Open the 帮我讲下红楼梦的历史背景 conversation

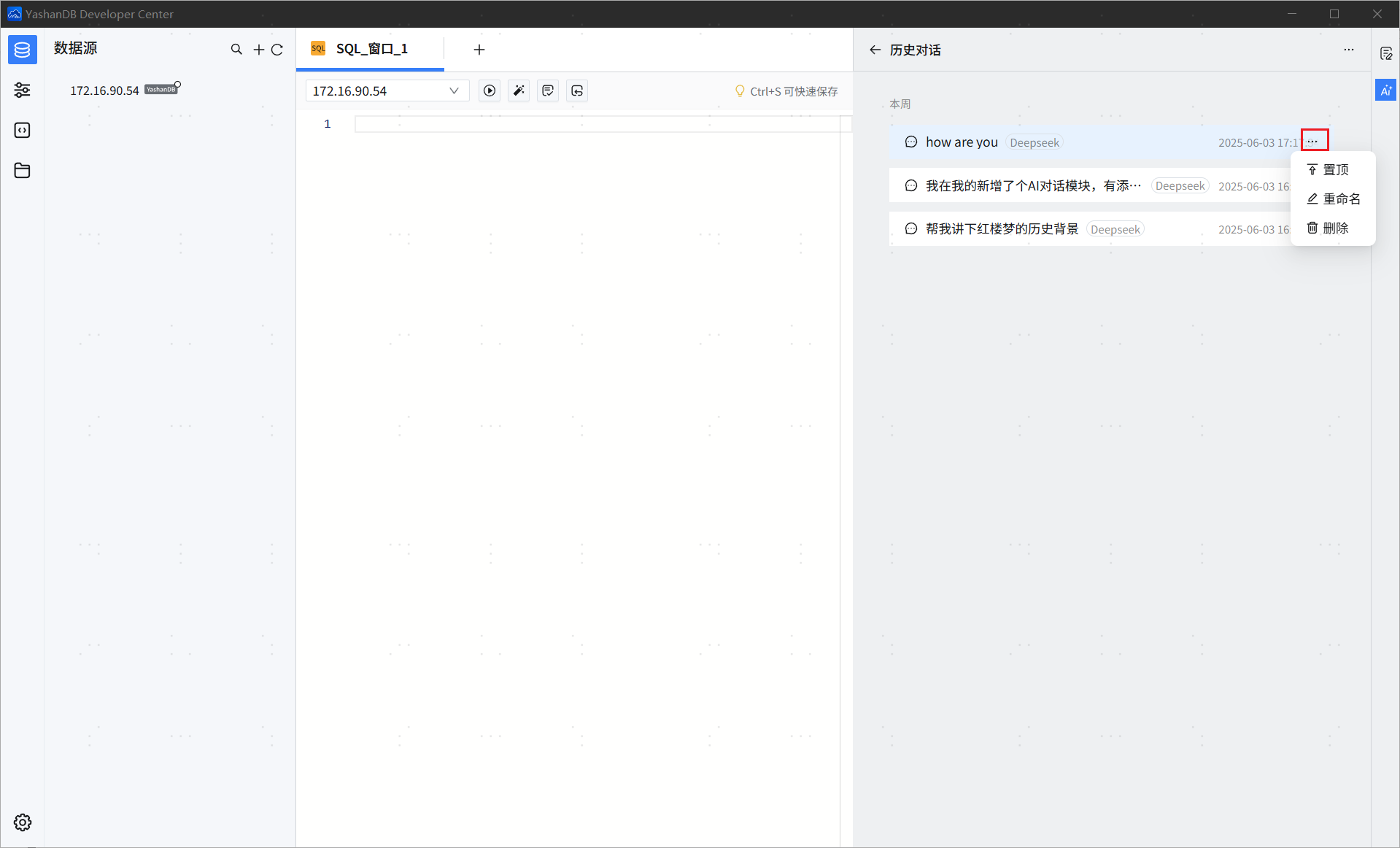[x=1002, y=229]
